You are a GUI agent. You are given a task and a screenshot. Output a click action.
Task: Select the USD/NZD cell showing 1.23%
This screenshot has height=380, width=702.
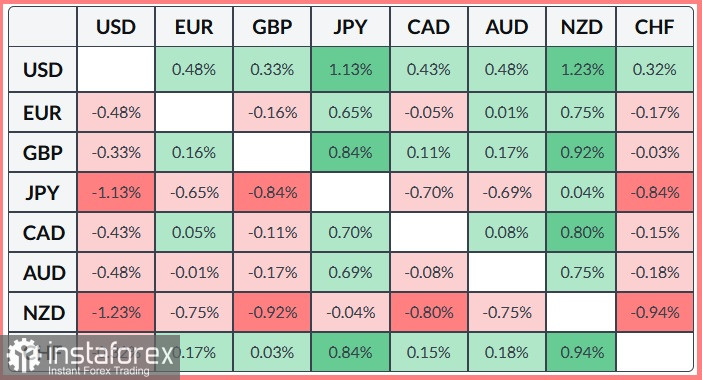(581, 69)
